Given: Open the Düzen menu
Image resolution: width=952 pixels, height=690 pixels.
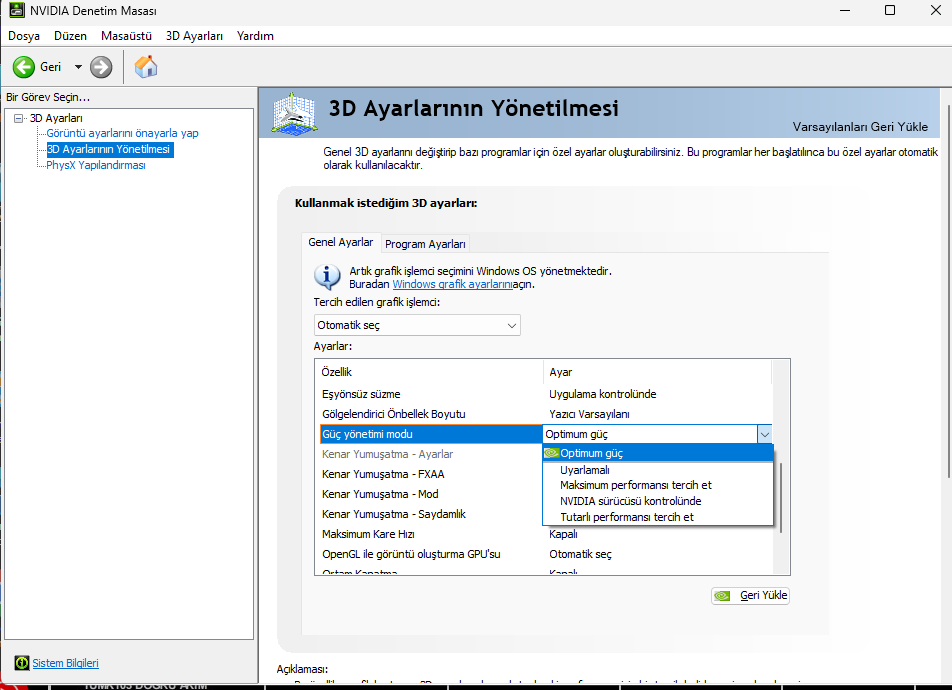Looking at the screenshot, I should coord(70,36).
